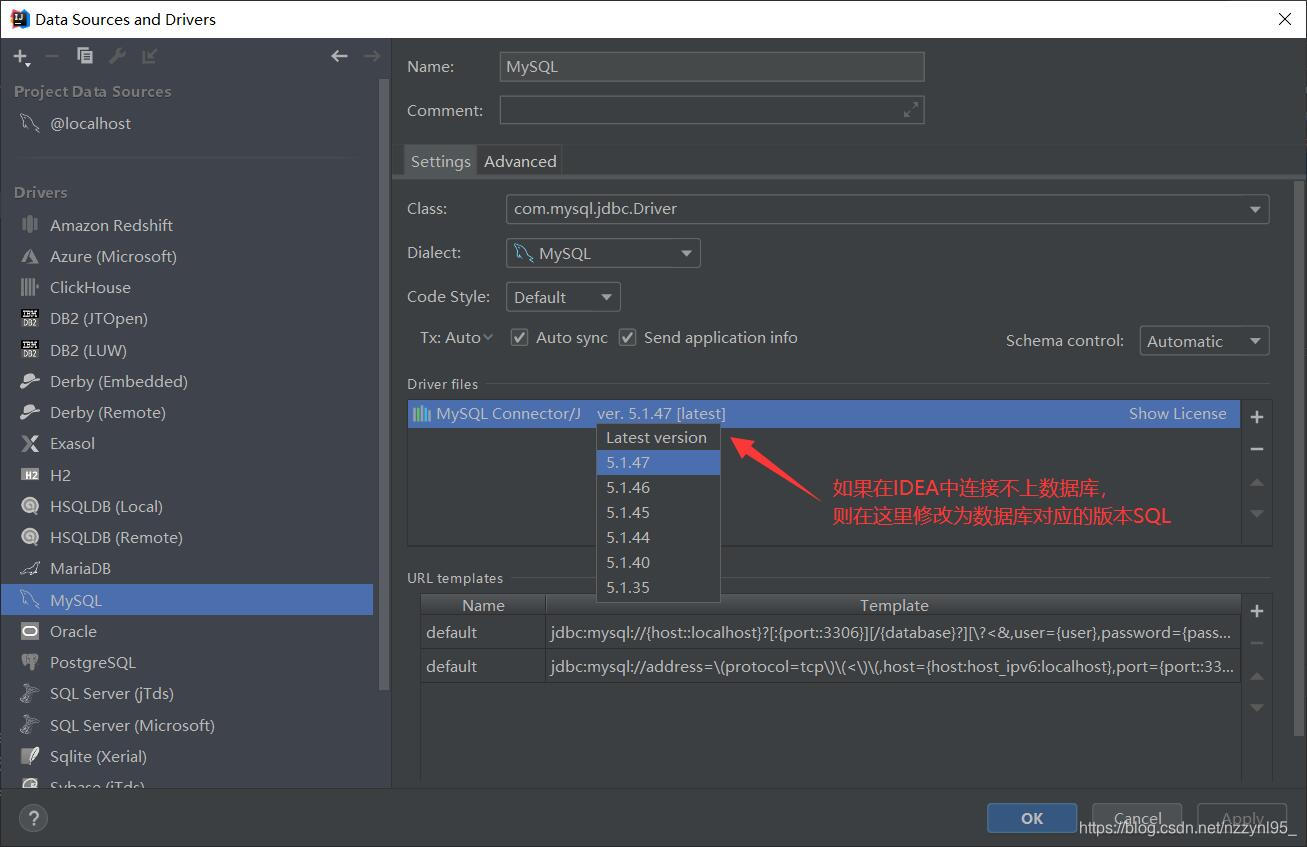Click the Cancel button
The width and height of the screenshot is (1307, 847).
pyautogui.click(x=1137, y=818)
